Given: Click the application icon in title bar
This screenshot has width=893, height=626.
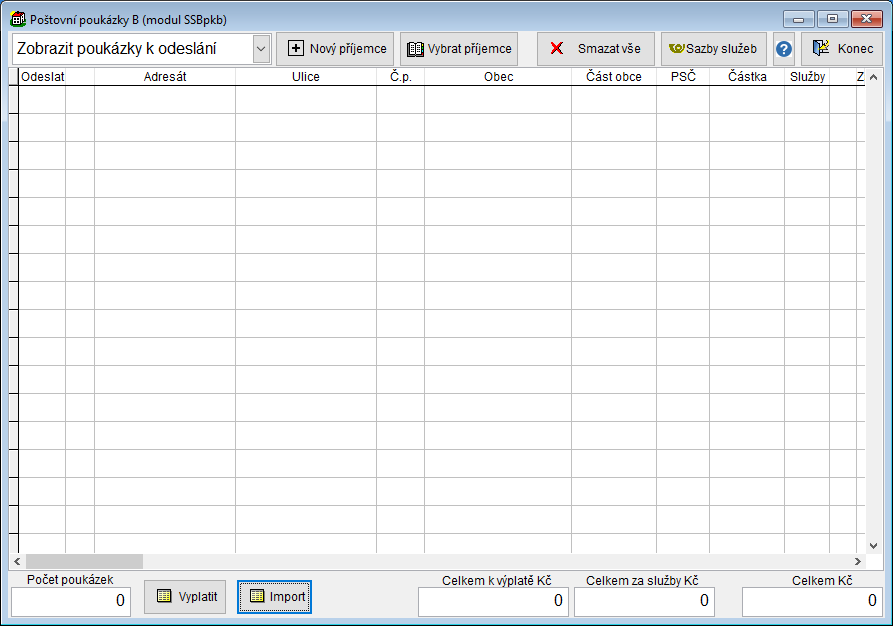Looking at the screenshot, I should 17,19.
